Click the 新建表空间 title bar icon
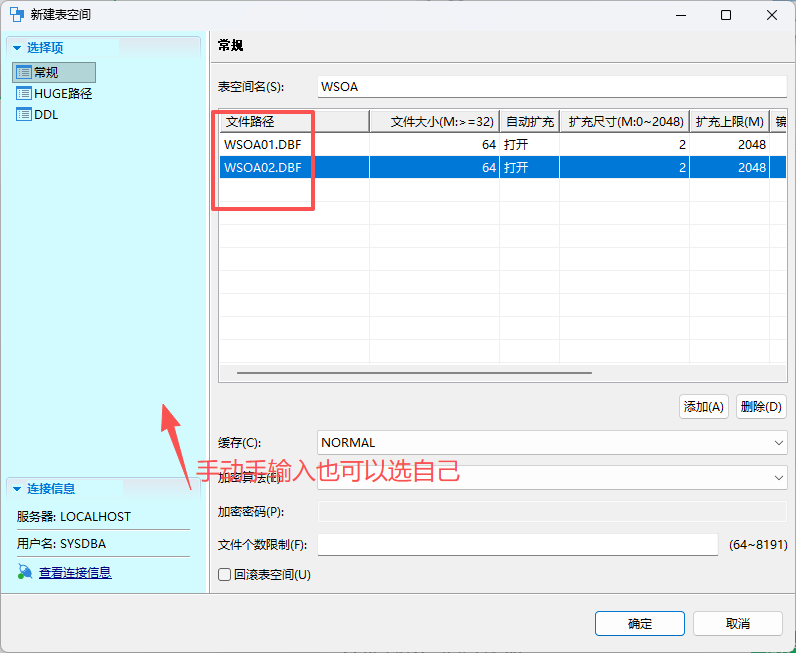Viewport: 796px width, 653px height. [17, 15]
